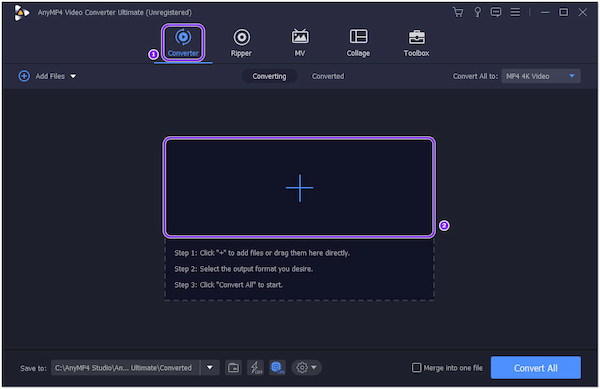The image size is (600, 389).
Task: Maximize the AnyMP4 window
Action: 564,12
